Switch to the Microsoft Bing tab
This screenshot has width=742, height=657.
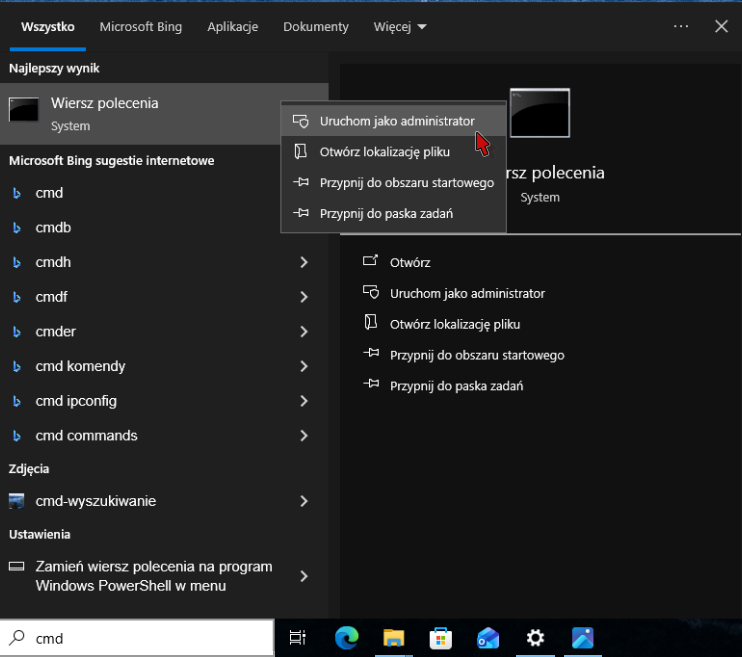click(141, 27)
